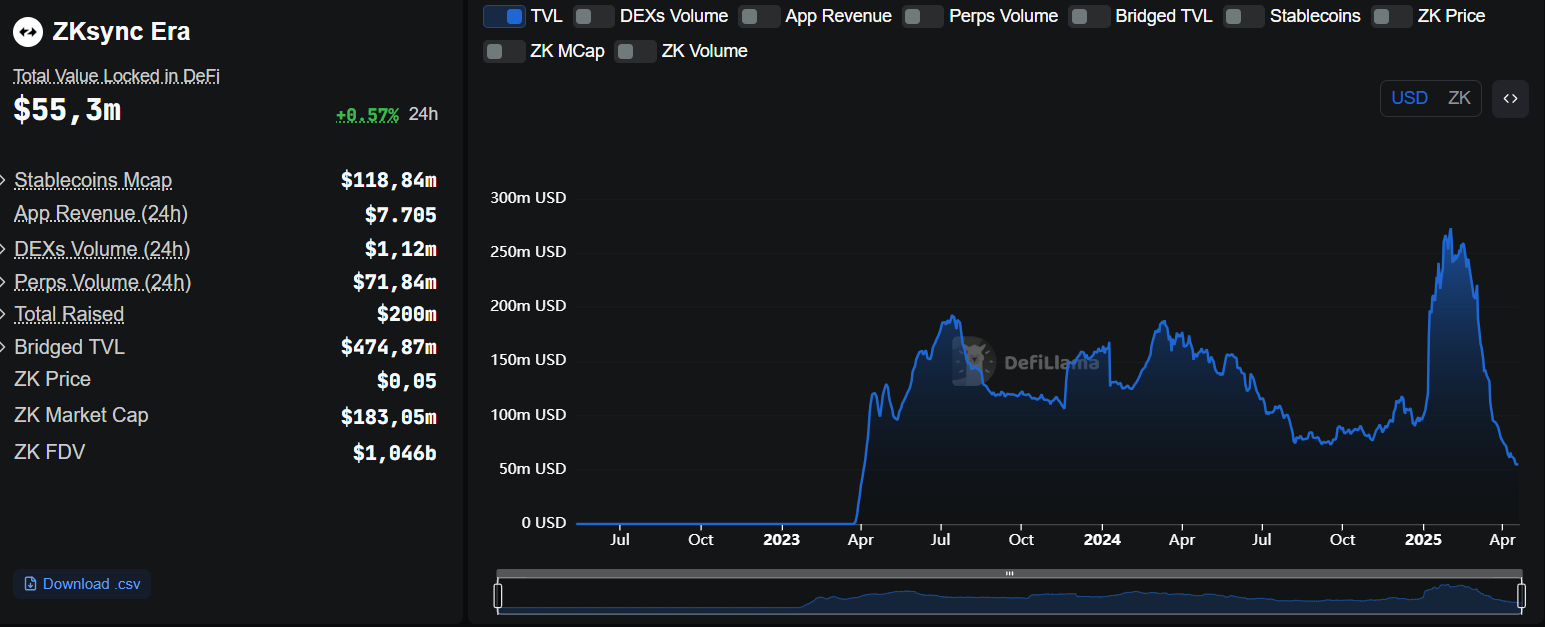Enable the DEXs Volume chart toggle
Viewport: 1545px width, 627px height.
(x=594, y=16)
